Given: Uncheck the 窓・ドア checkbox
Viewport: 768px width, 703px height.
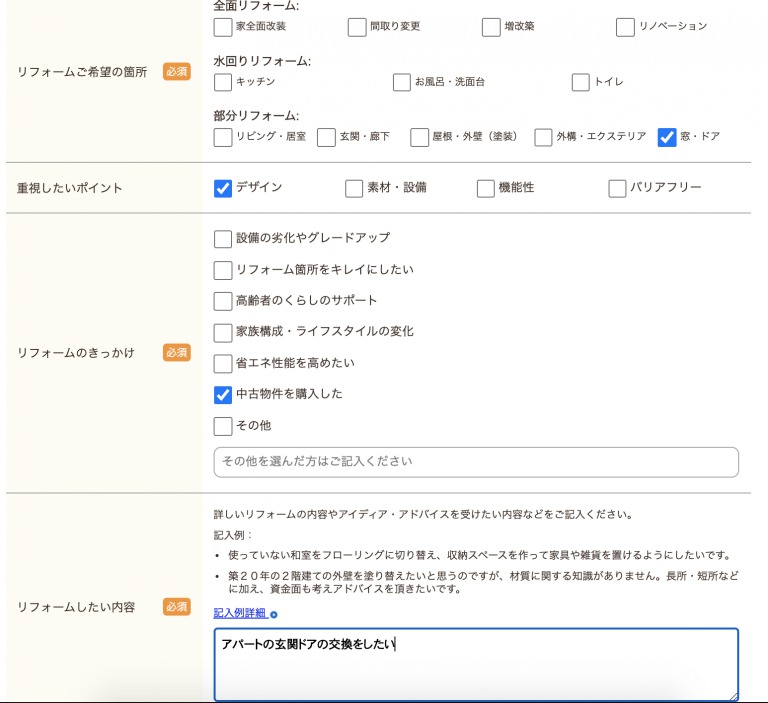Looking at the screenshot, I should [x=667, y=138].
